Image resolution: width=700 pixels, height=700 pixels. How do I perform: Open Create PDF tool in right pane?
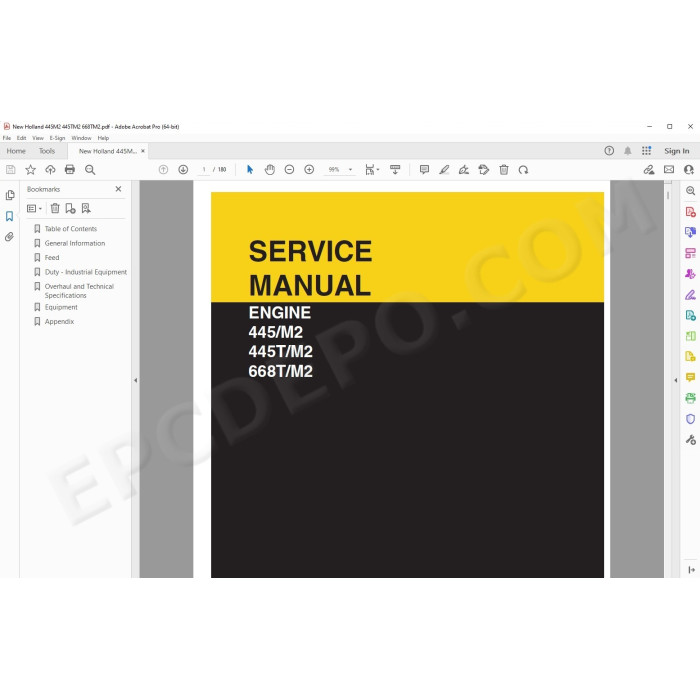pyautogui.click(x=690, y=212)
